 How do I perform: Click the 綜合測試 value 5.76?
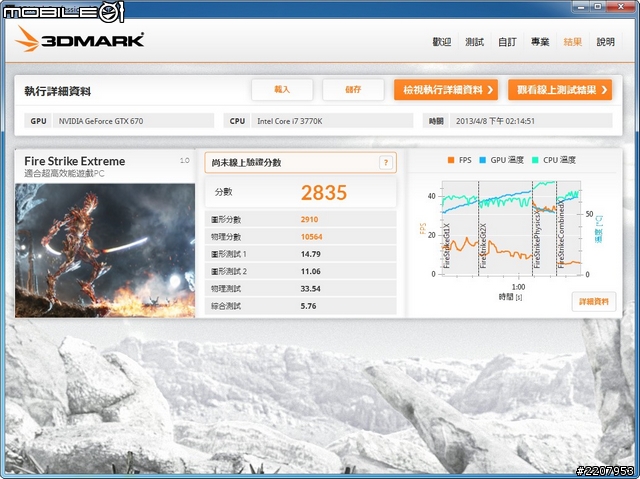308,306
